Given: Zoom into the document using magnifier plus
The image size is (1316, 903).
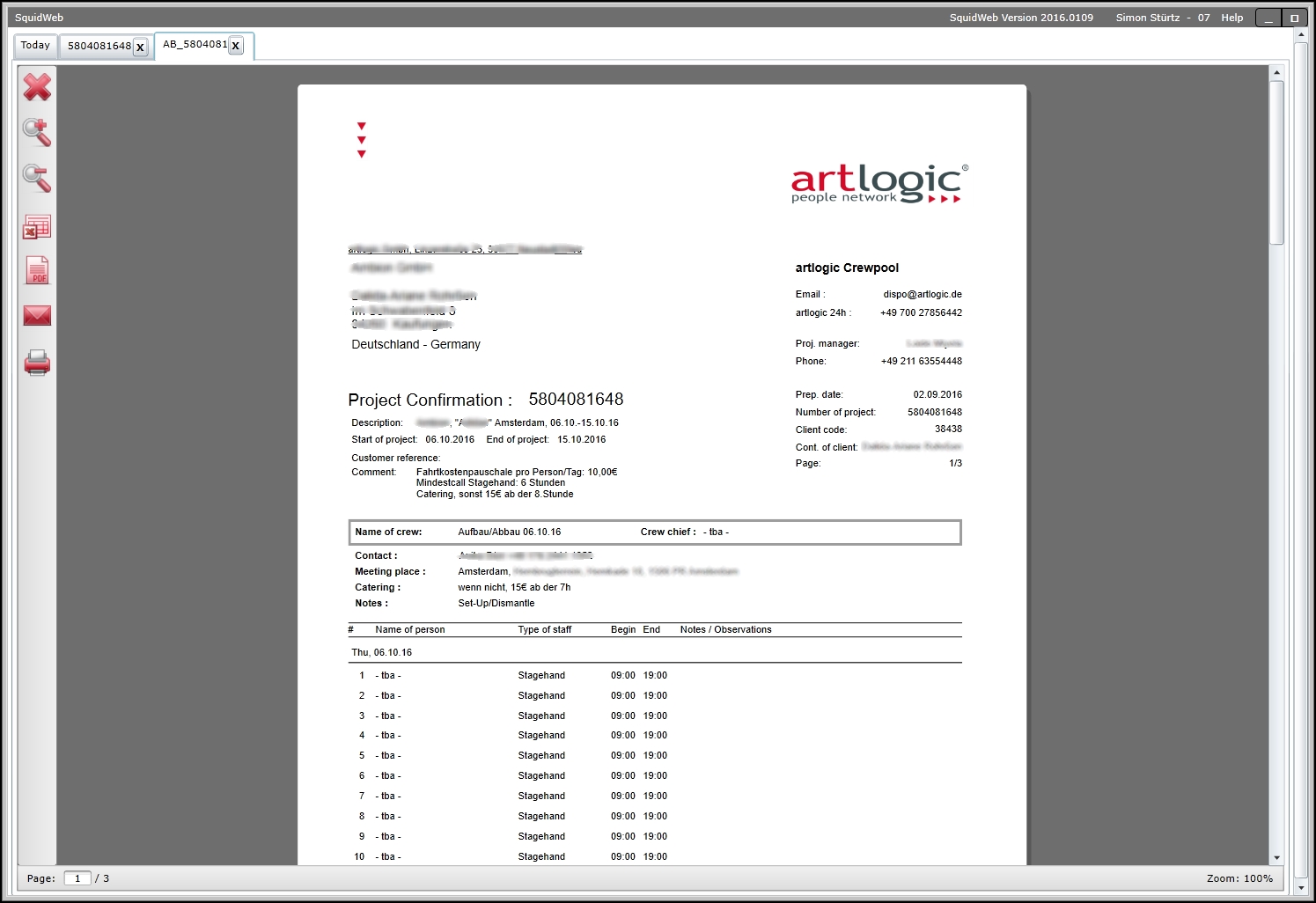Looking at the screenshot, I should [x=37, y=133].
